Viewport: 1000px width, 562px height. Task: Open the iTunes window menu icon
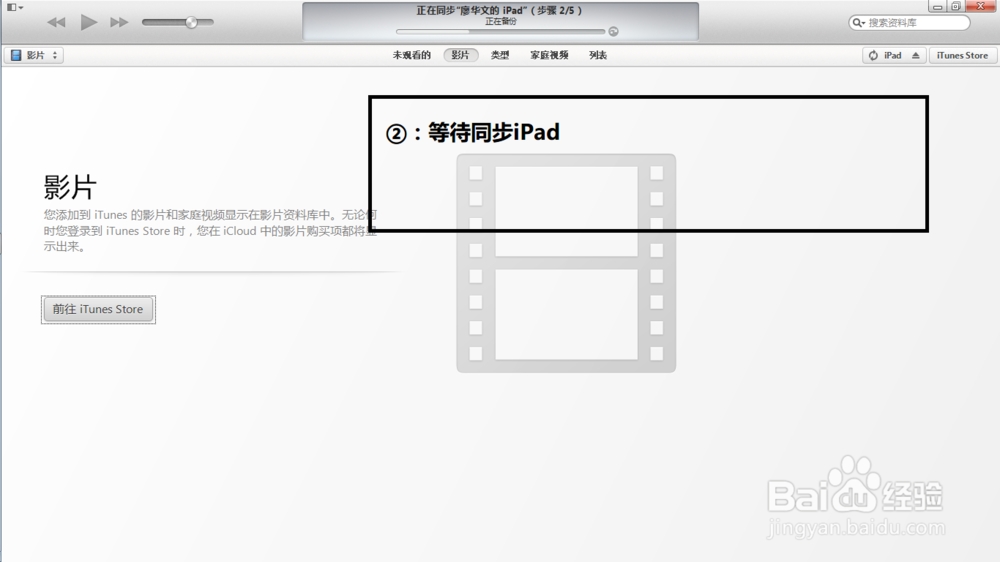coord(15,7)
